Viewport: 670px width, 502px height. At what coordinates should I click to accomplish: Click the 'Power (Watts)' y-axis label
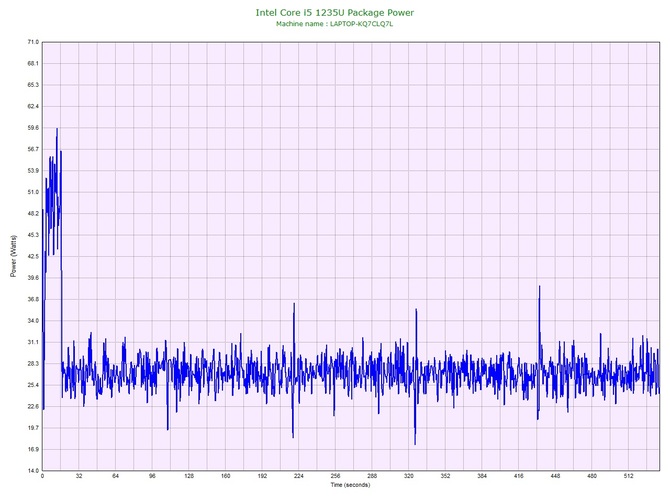[x=13, y=256]
